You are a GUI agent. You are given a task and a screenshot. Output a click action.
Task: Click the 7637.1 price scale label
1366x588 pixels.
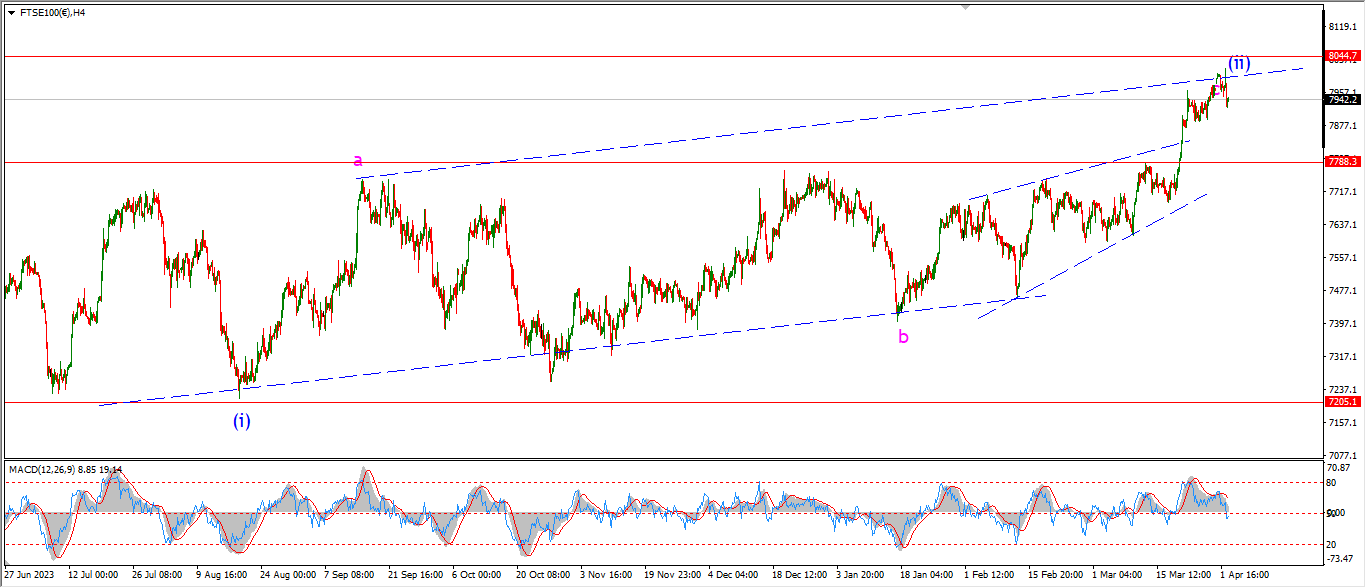(x=1342, y=225)
